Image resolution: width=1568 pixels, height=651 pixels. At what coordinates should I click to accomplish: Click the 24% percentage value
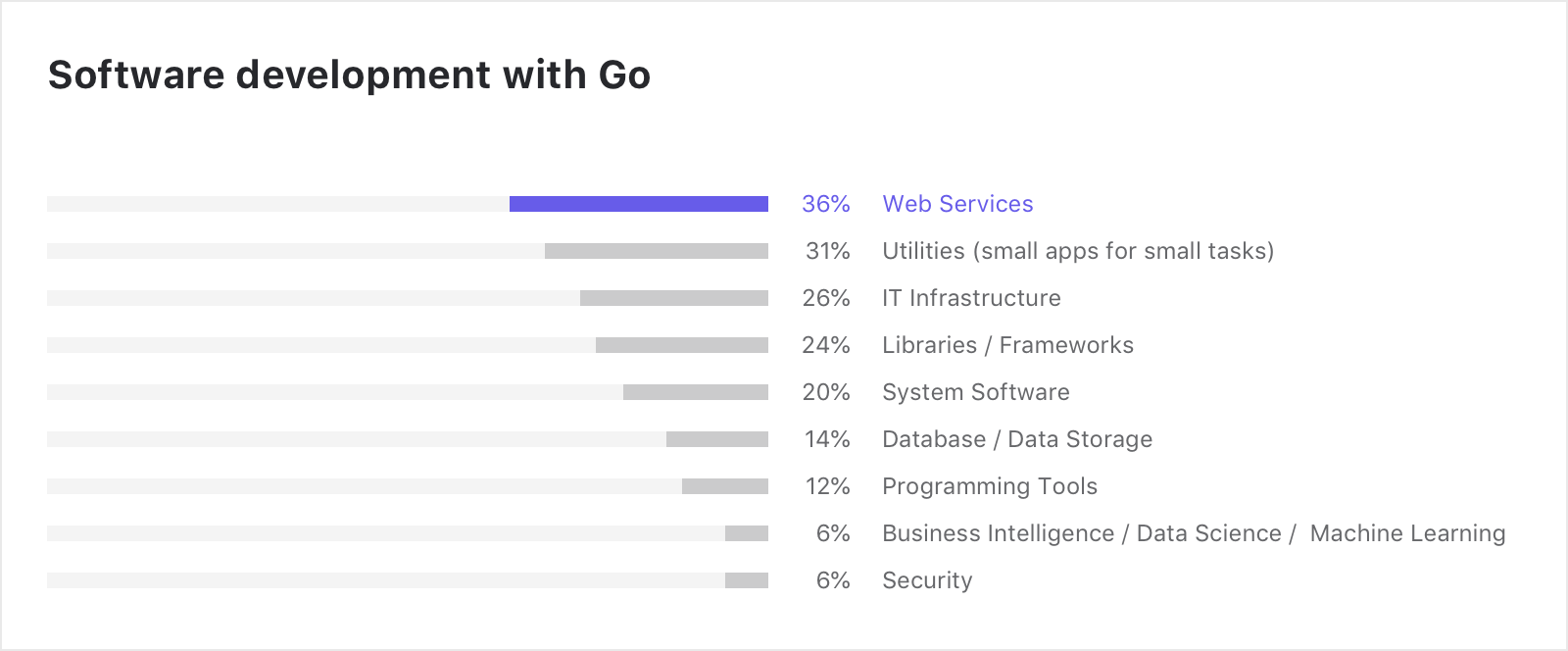[x=826, y=345]
